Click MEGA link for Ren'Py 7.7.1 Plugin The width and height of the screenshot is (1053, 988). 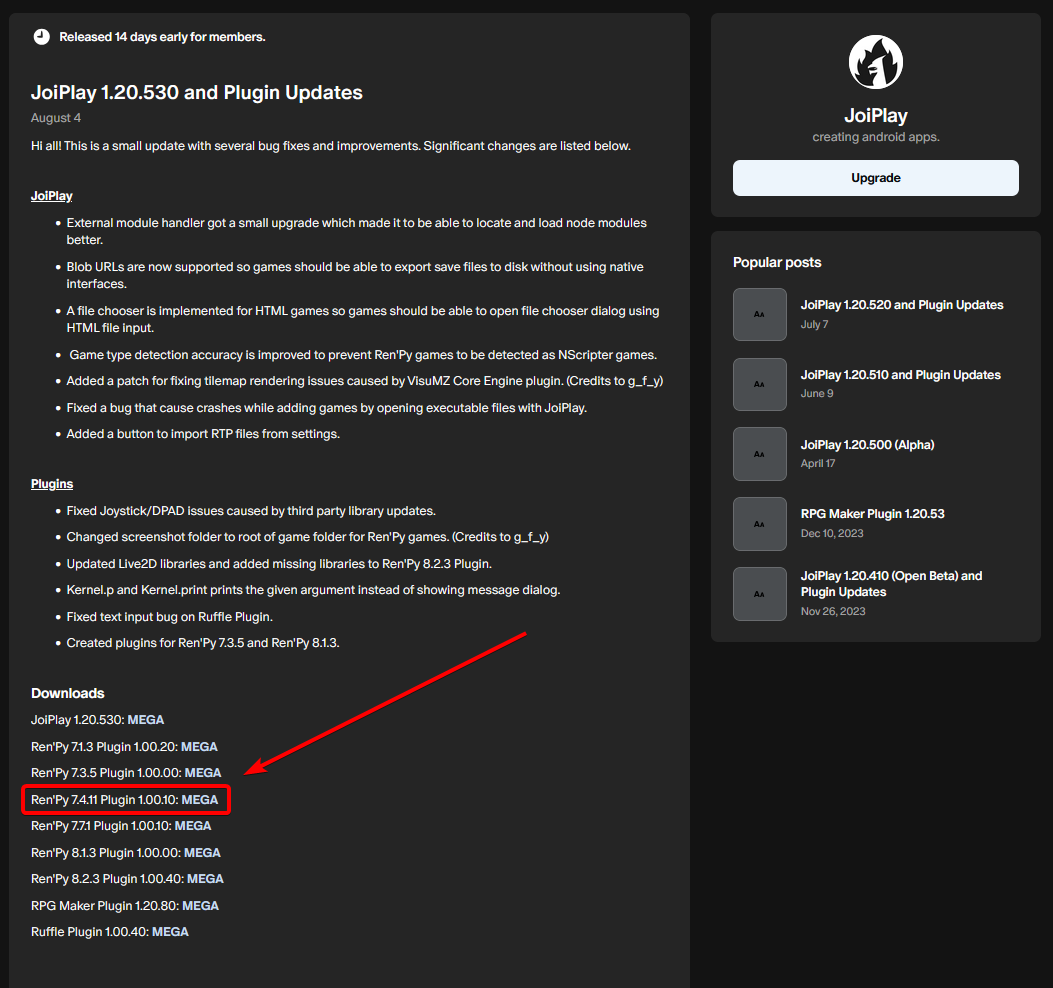point(193,826)
